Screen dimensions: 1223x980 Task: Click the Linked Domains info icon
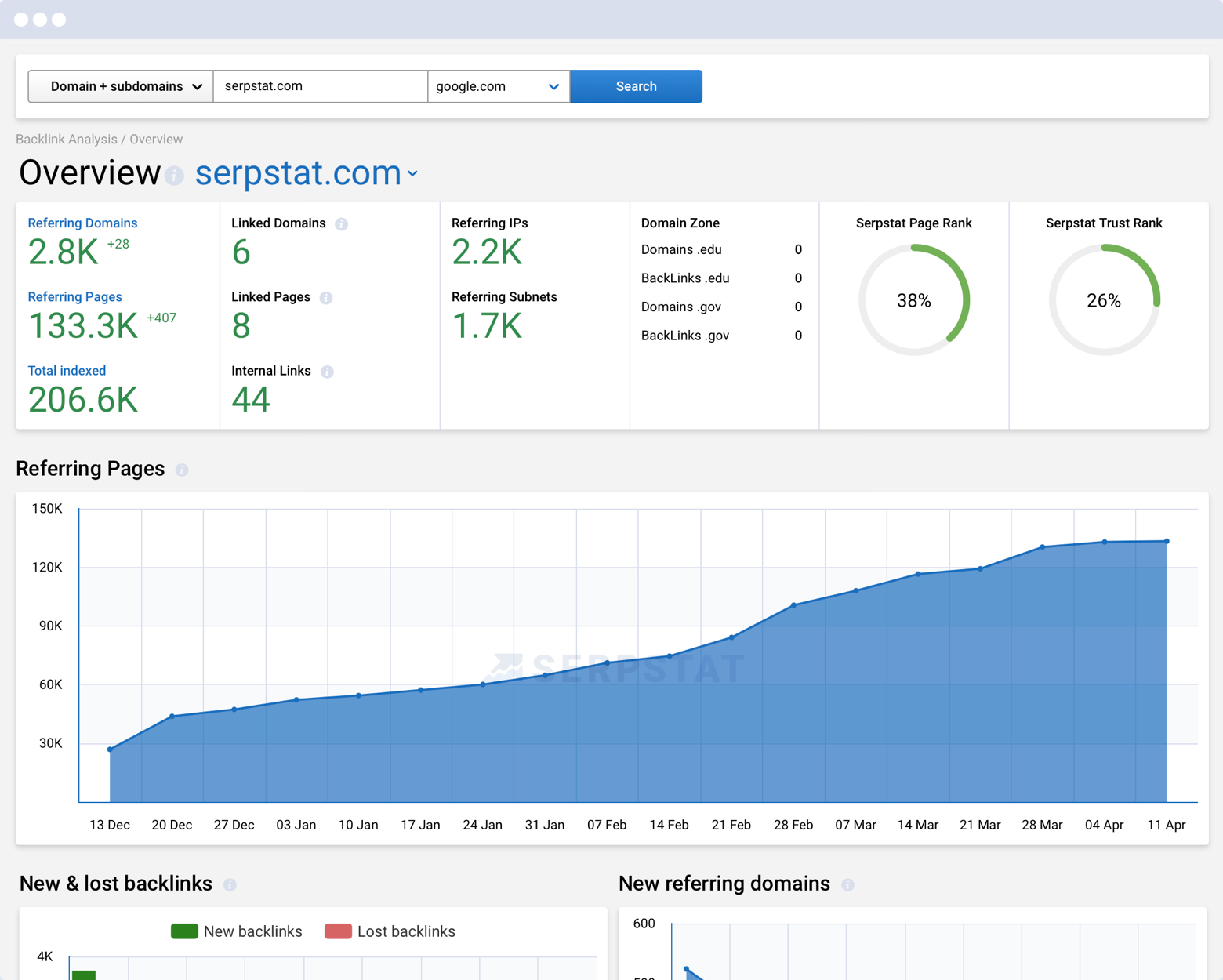tap(341, 223)
